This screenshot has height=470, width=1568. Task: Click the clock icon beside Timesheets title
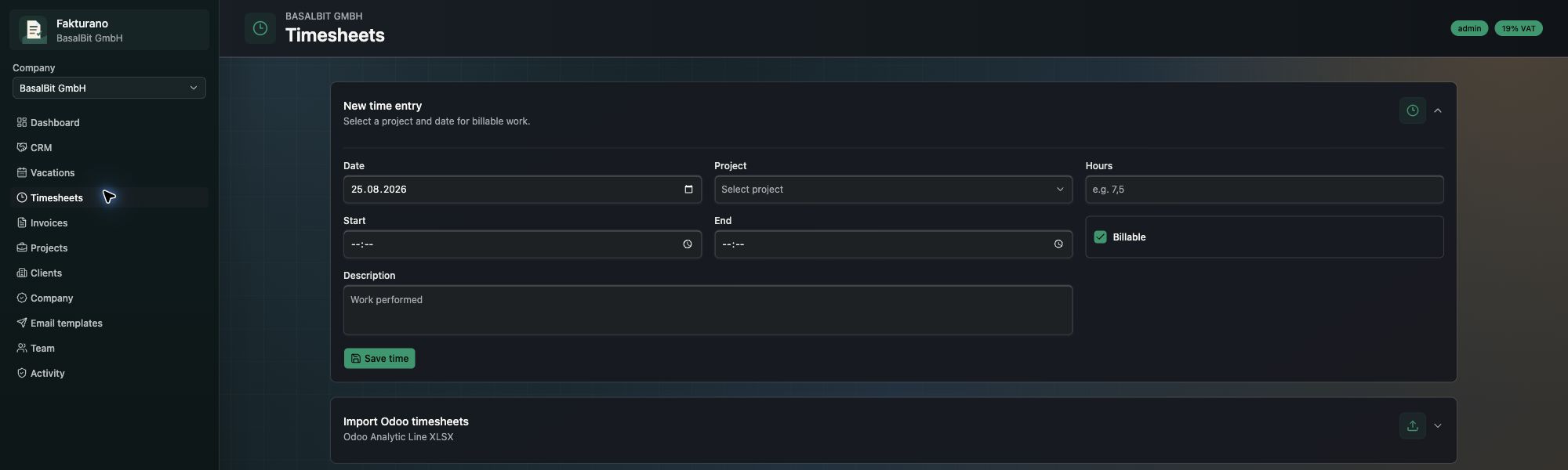click(x=260, y=28)
